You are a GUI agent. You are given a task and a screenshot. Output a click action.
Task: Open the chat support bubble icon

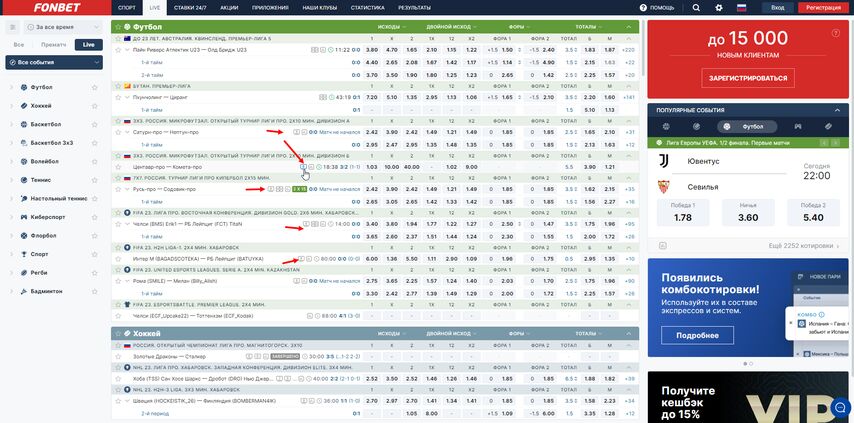pos(840,407)
